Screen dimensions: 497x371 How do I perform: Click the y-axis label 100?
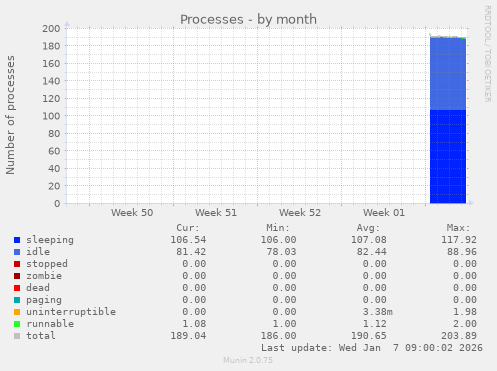coord(51,116)
